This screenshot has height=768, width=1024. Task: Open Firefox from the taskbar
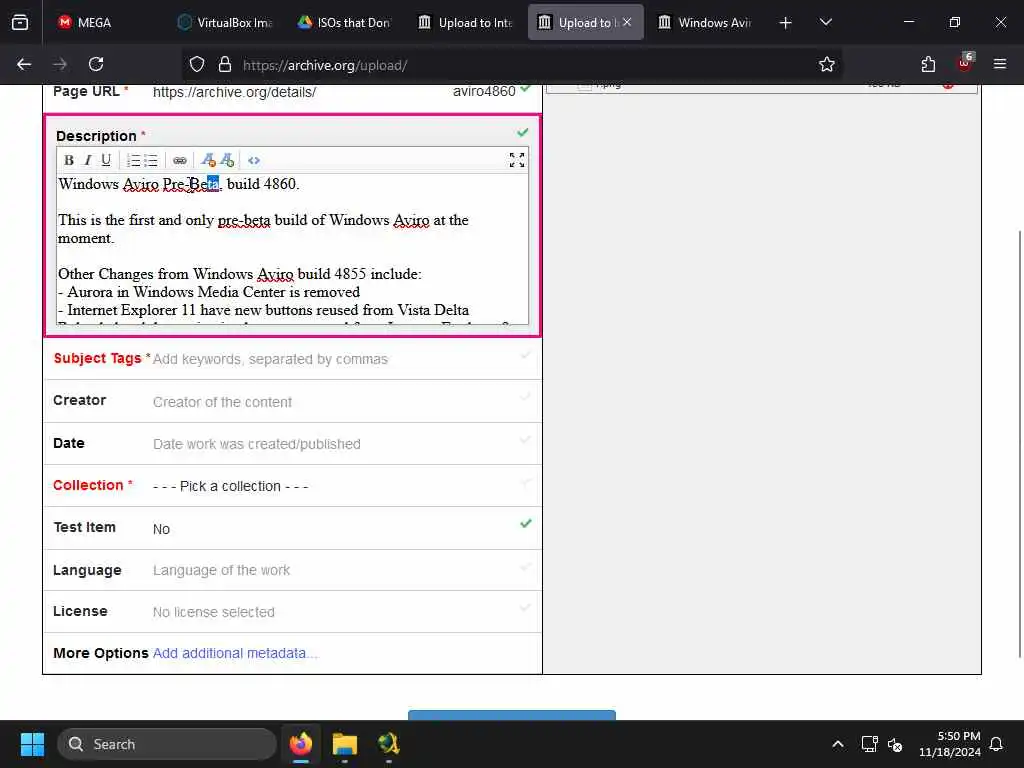[300, 744]
